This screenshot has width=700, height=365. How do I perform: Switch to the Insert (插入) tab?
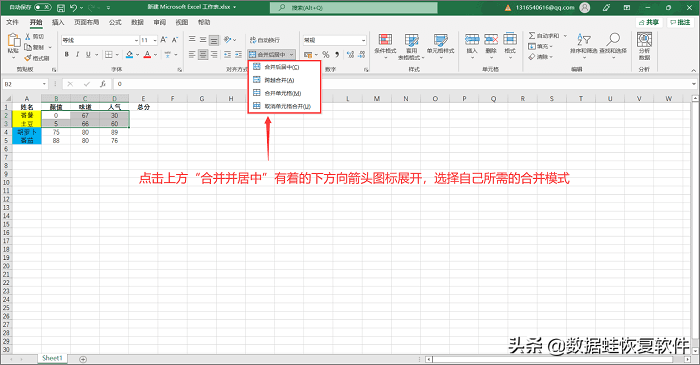click(x=58, y=22)
